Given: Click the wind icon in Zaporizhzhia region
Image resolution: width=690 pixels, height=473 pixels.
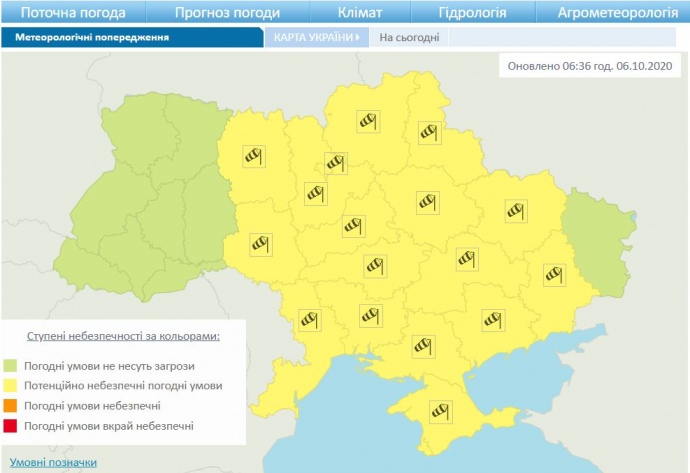Looking at the screenshot, I should click(491, 320).
